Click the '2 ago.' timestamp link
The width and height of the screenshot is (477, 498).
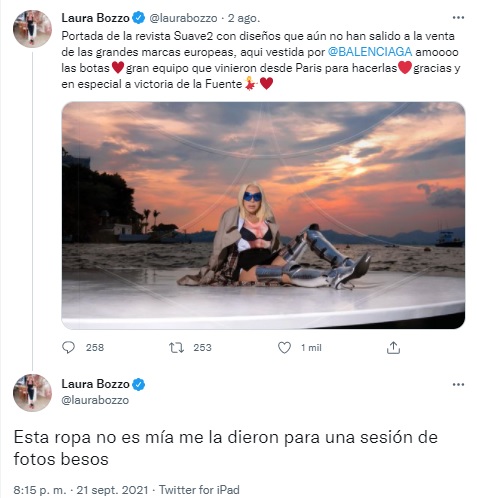pos(244,18)
